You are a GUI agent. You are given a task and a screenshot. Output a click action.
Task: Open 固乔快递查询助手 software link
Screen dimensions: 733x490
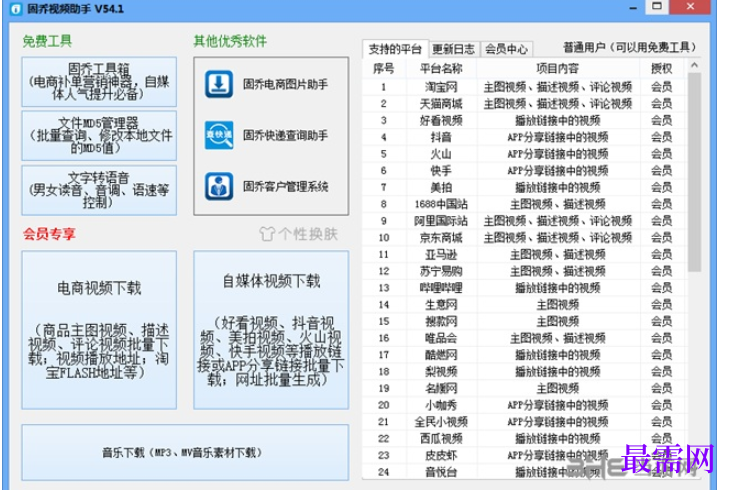coord(285,135)
